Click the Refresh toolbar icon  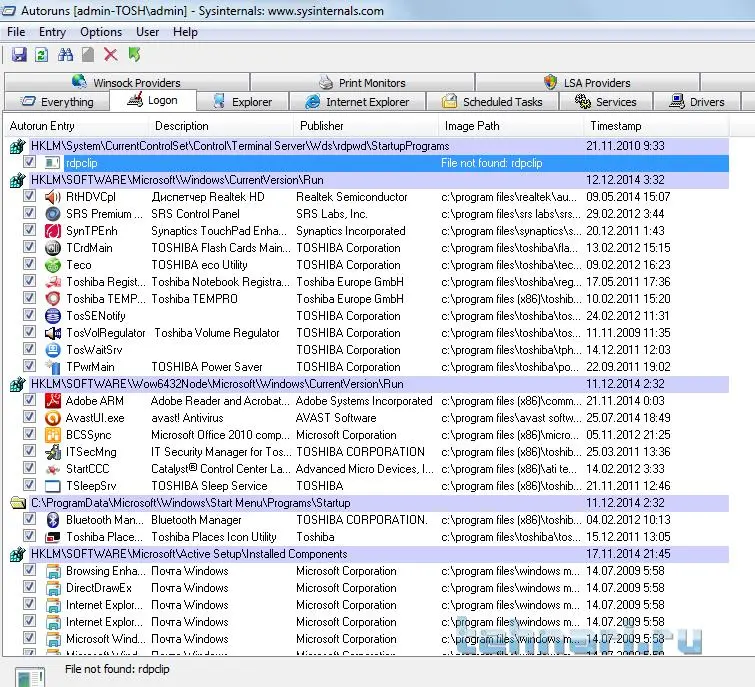(42, 55)
